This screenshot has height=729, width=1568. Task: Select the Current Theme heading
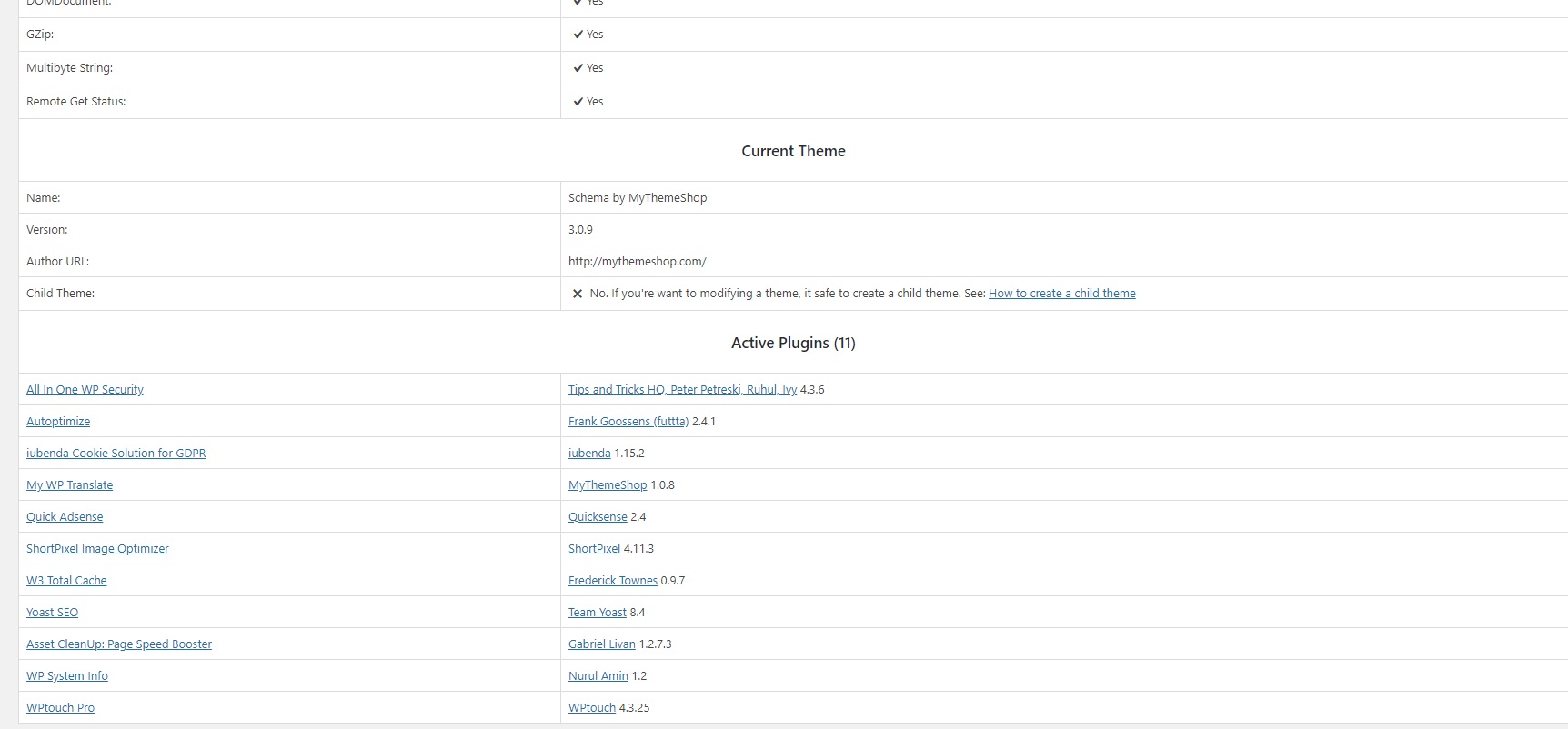pos(793,151)
